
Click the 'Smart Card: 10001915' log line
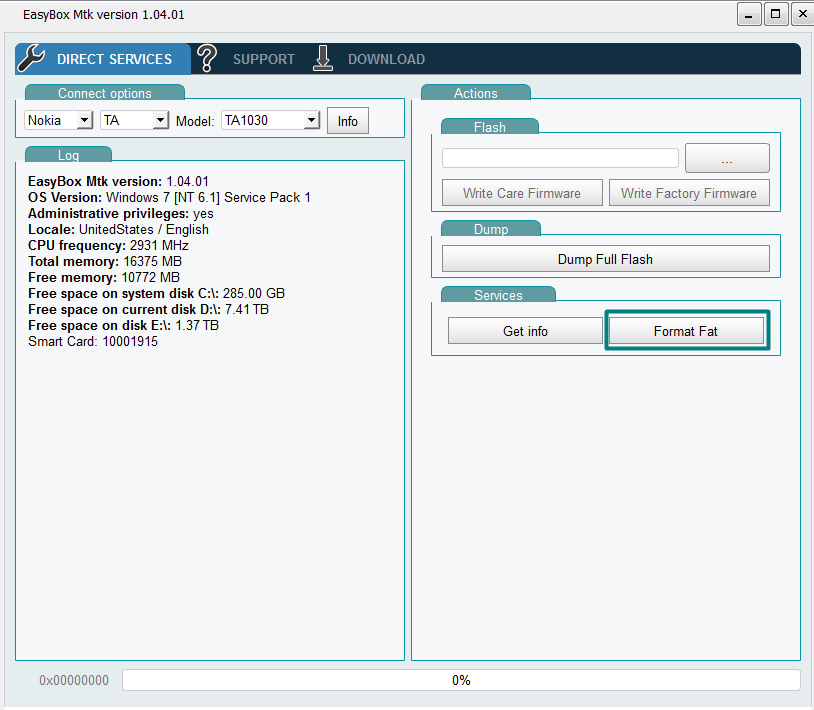(x=93, y=342)
